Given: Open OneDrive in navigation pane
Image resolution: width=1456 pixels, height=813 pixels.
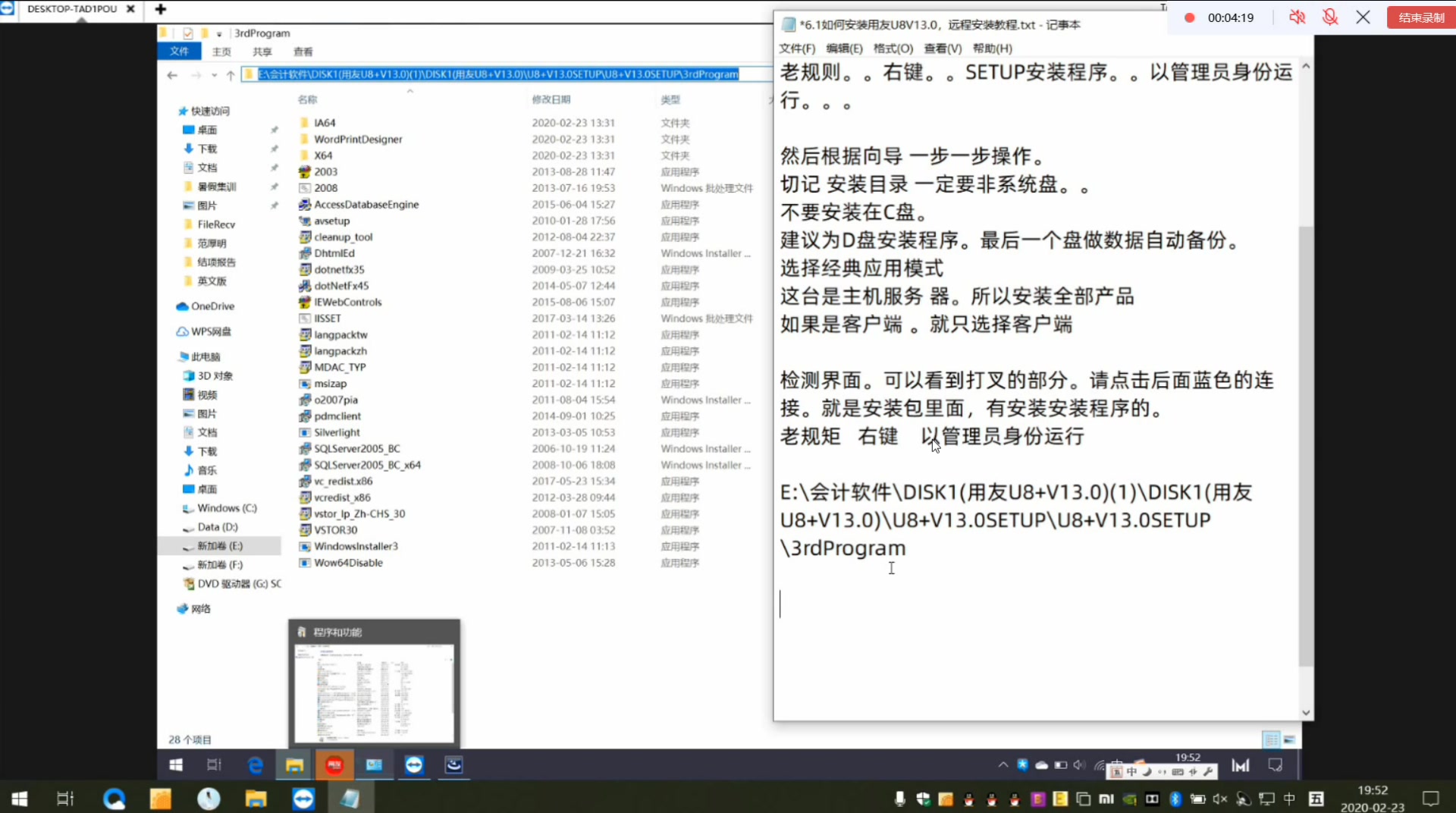Looking at the screenshot, I should click(x=212, y=306).
